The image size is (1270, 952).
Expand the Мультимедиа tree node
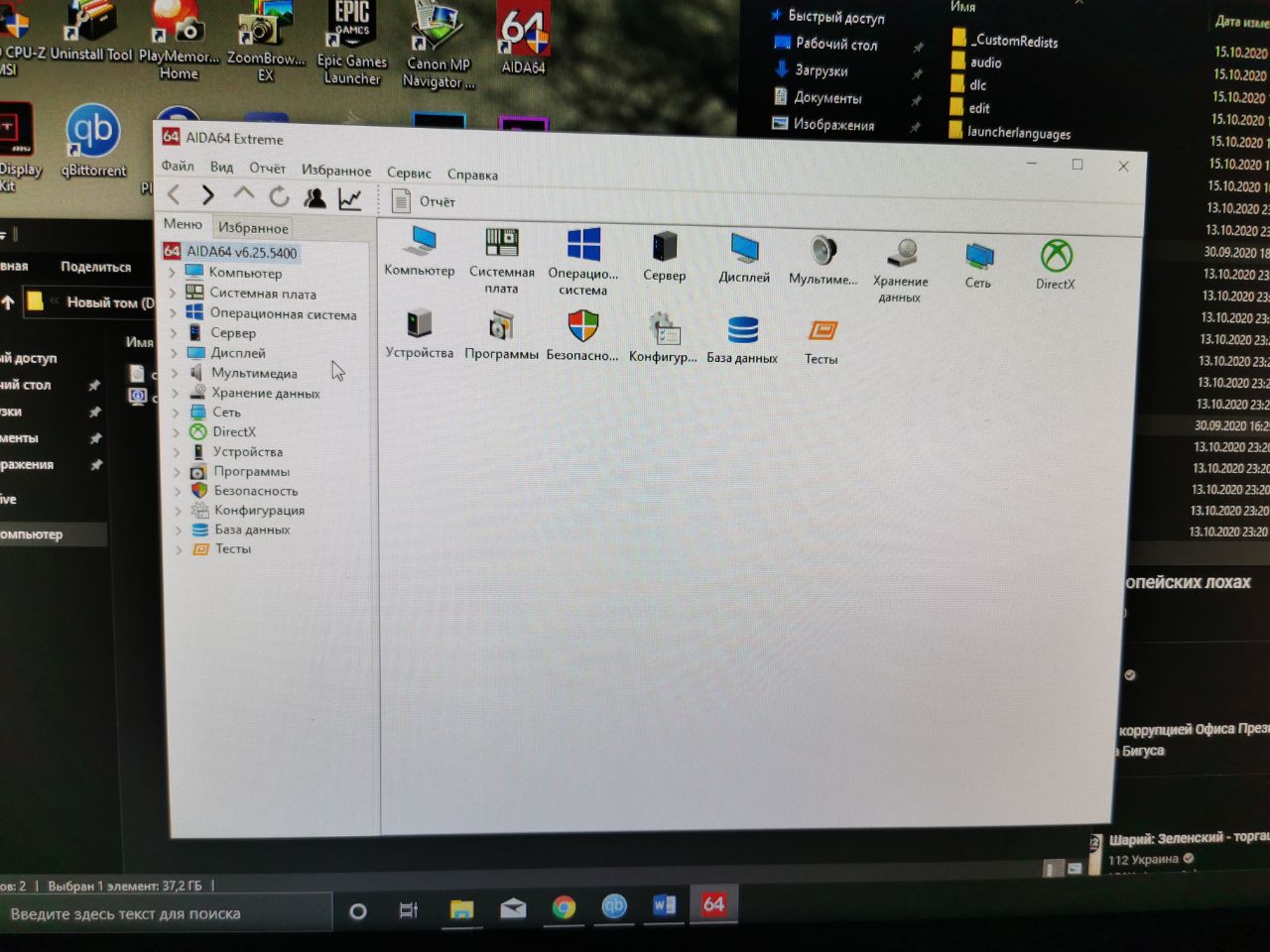pyautogui.click(x=176, y=373)
